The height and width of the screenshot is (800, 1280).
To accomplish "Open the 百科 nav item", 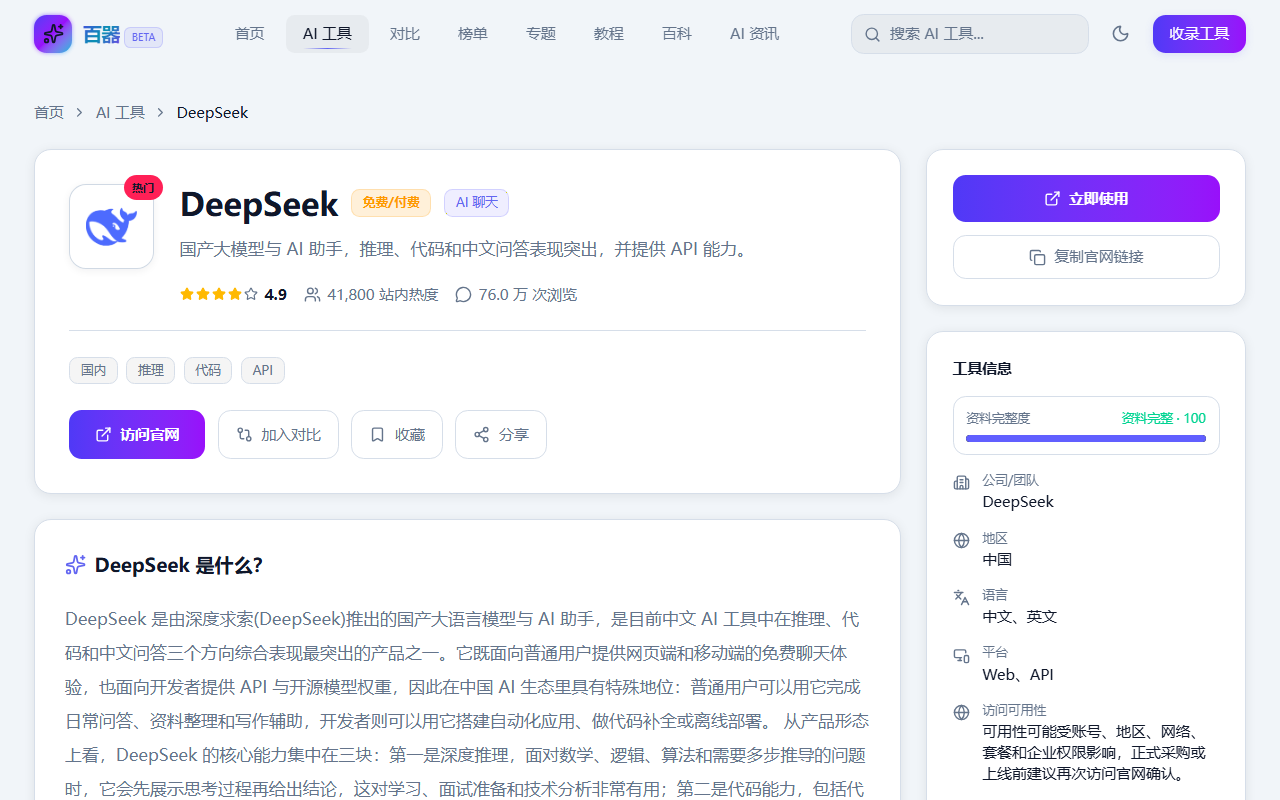I will 677,34.
